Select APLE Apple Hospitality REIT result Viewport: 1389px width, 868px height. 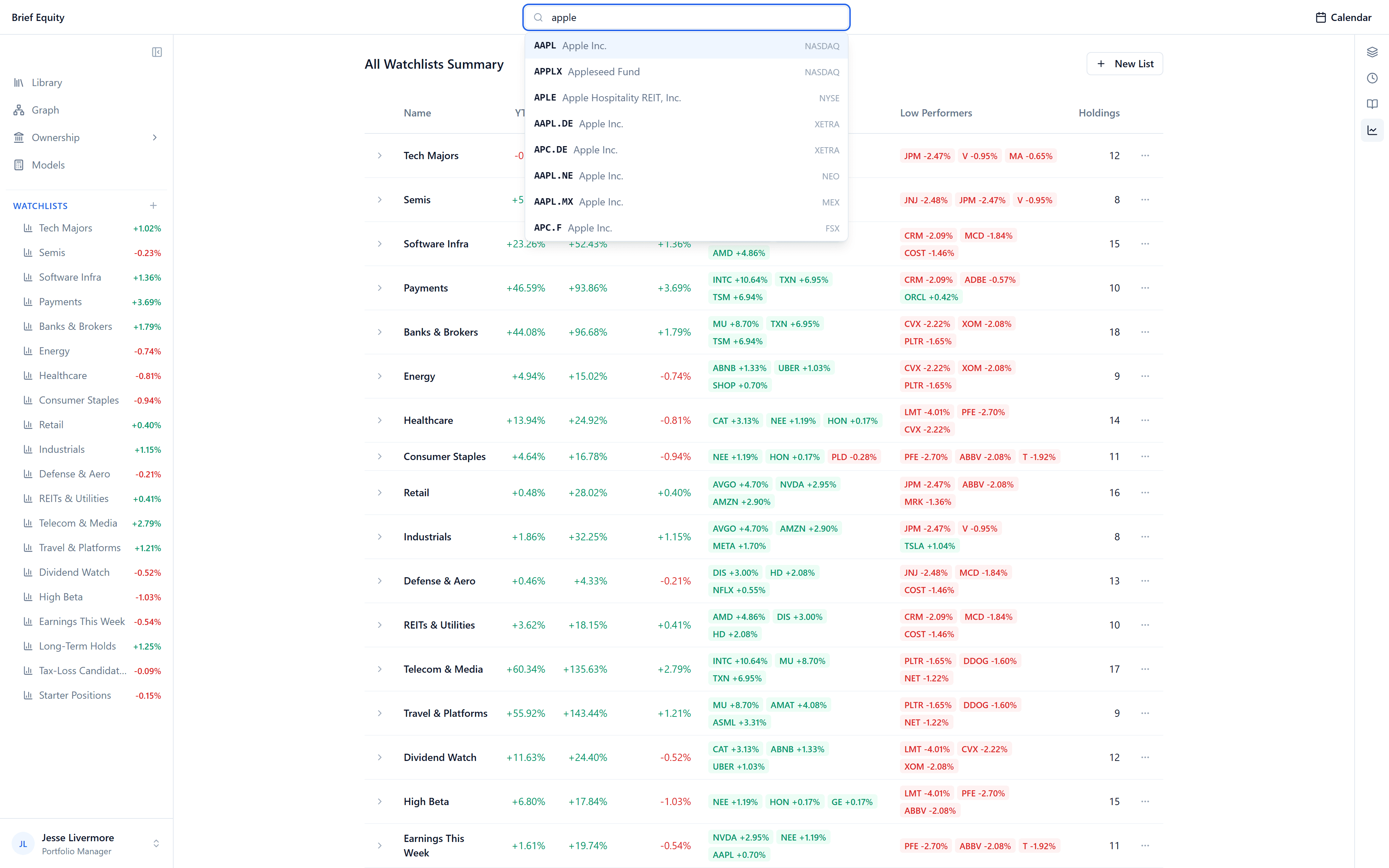686,98
